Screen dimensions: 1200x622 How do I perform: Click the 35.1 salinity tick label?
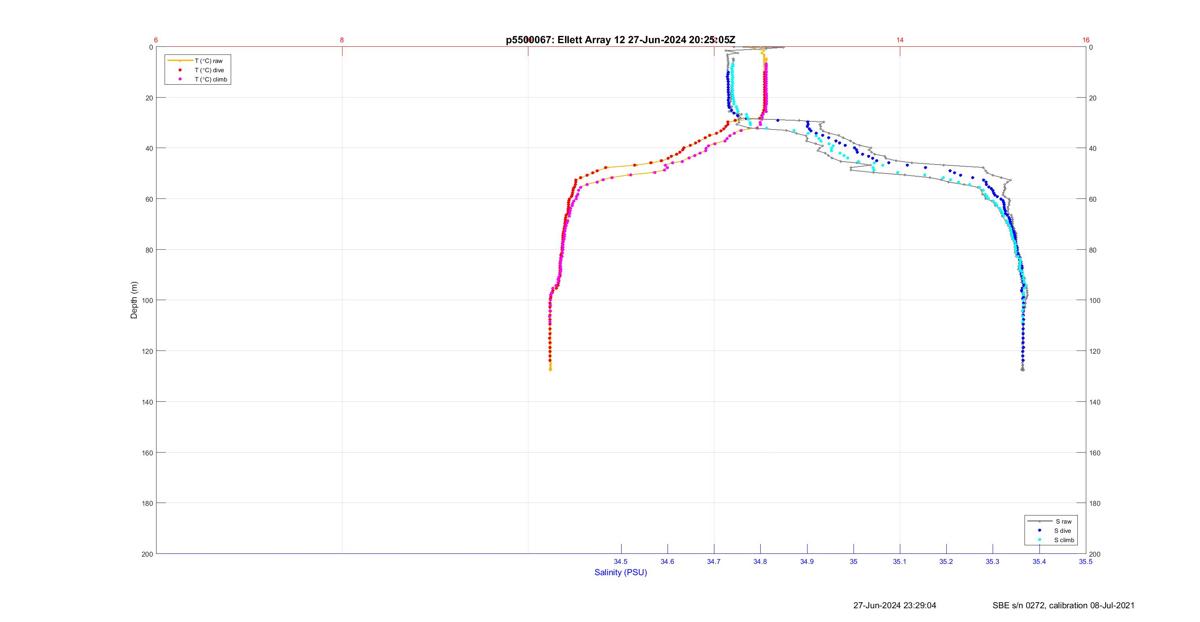click(900, 562)
